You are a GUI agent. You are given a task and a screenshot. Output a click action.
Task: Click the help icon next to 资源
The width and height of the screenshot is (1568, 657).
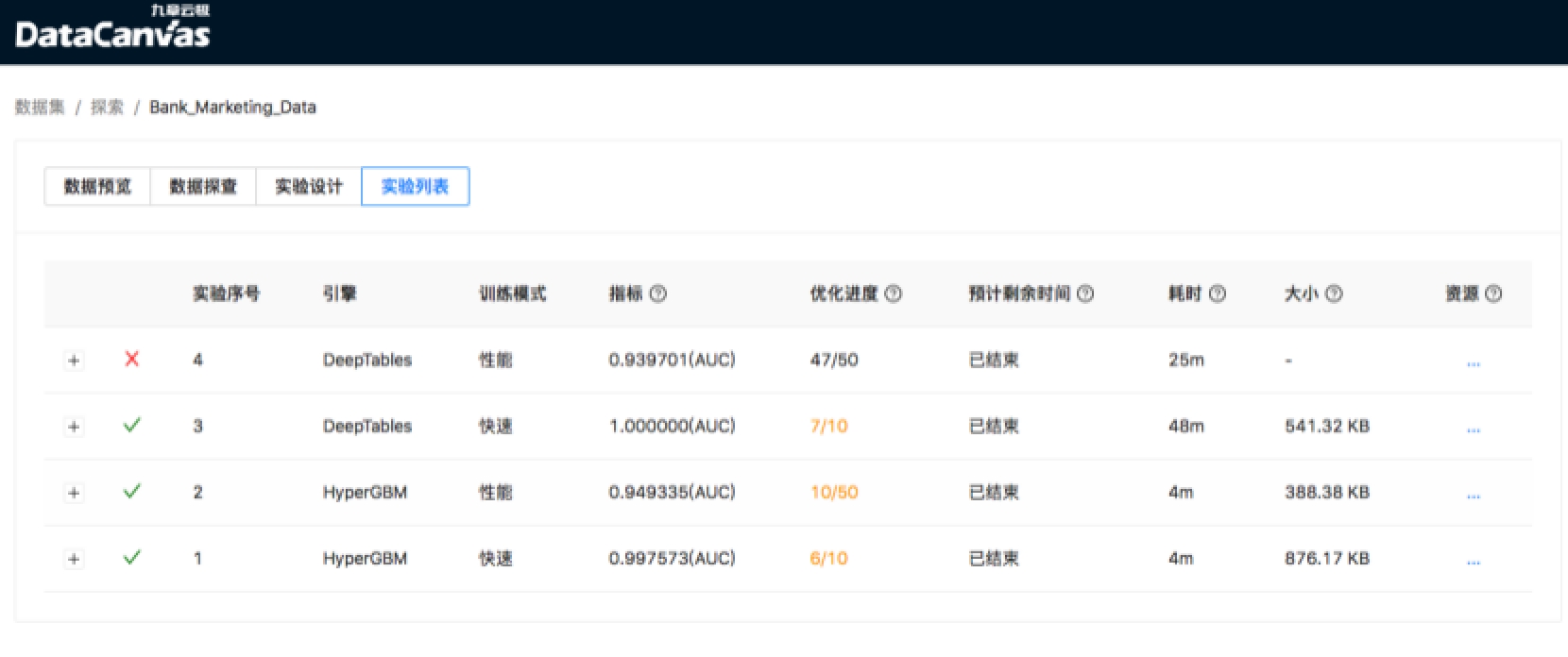tap(1493, 294)
